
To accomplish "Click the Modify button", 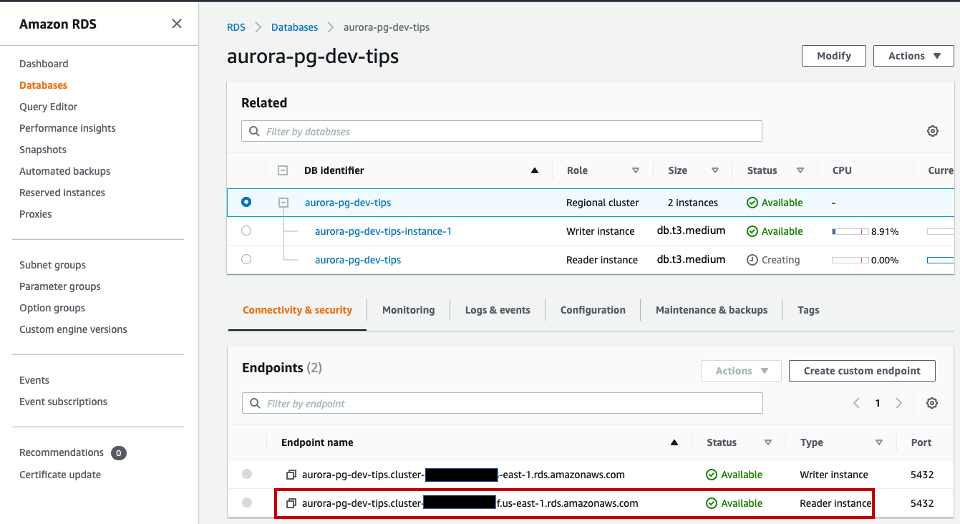I will tap(834, 56).
